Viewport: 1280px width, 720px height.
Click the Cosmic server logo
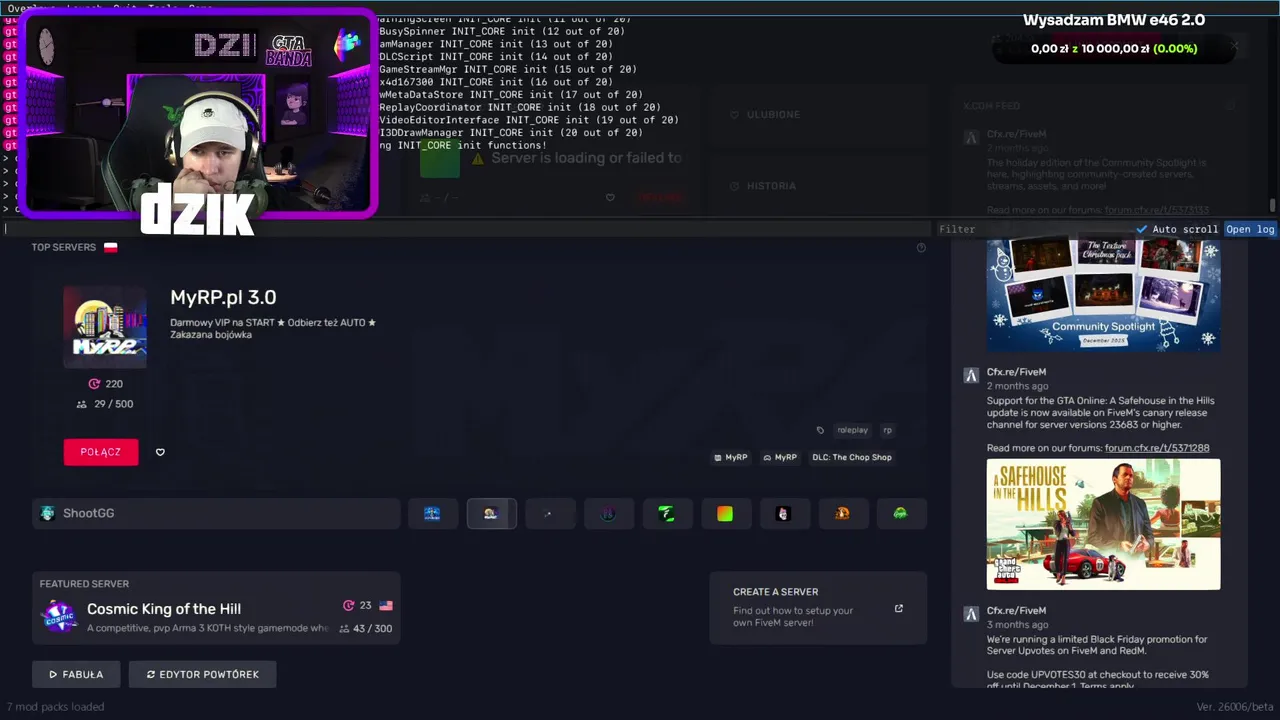(x=59, y=617)
